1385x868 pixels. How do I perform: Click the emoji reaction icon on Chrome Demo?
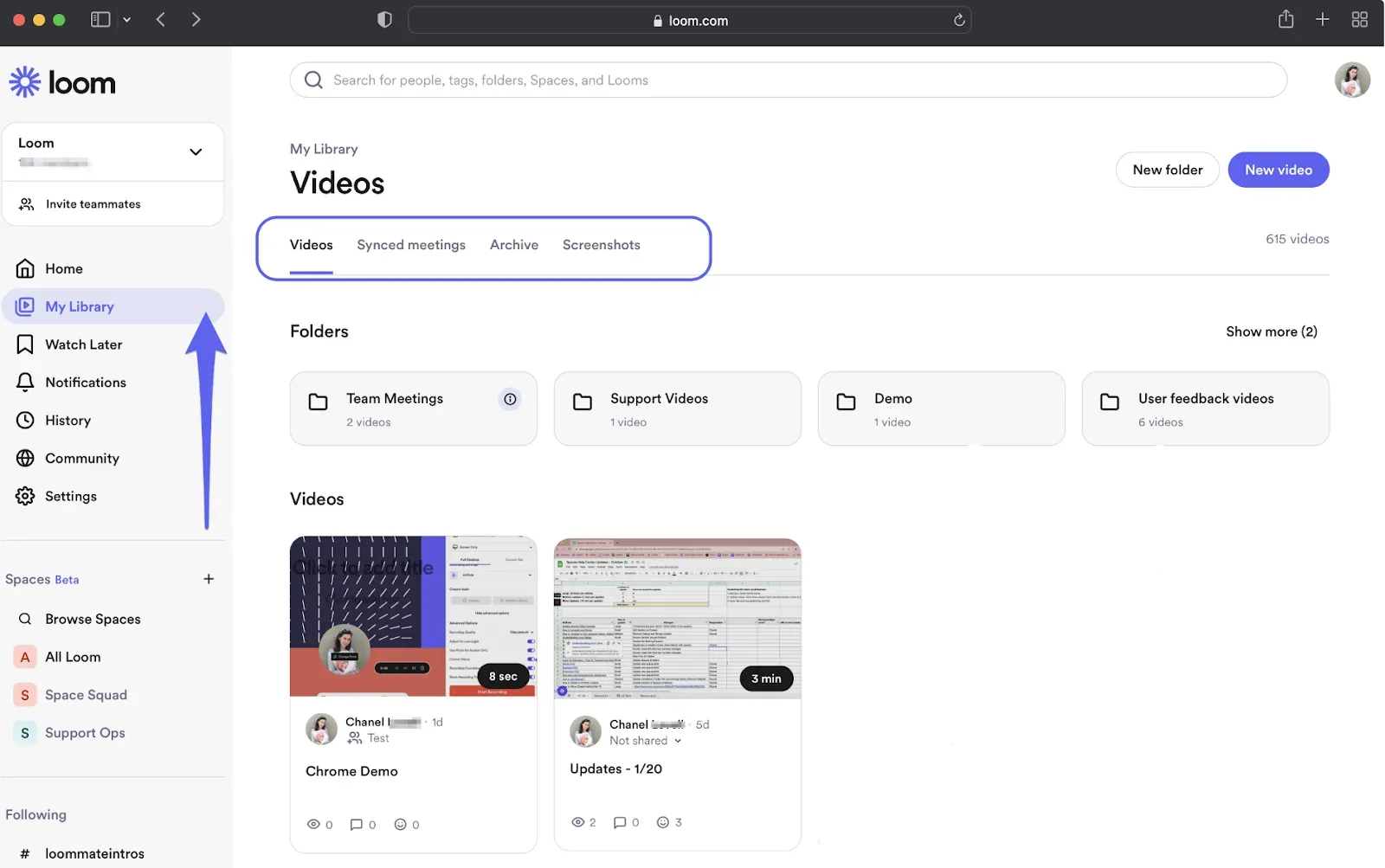coord(400,825)
